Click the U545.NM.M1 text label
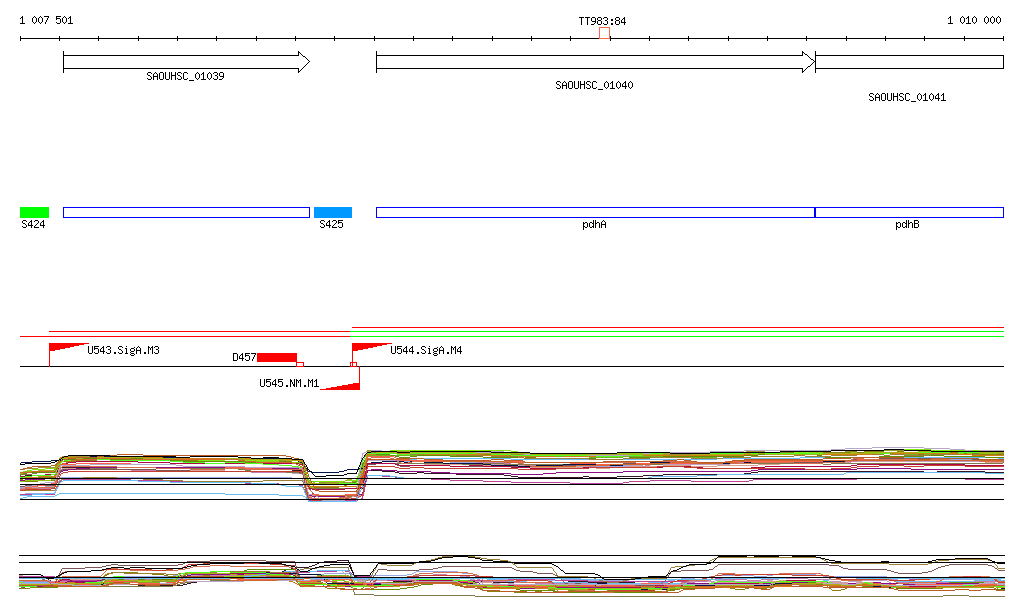This screenshot has width=1024, height=611. pyautogui.click(x=289, y=383)
